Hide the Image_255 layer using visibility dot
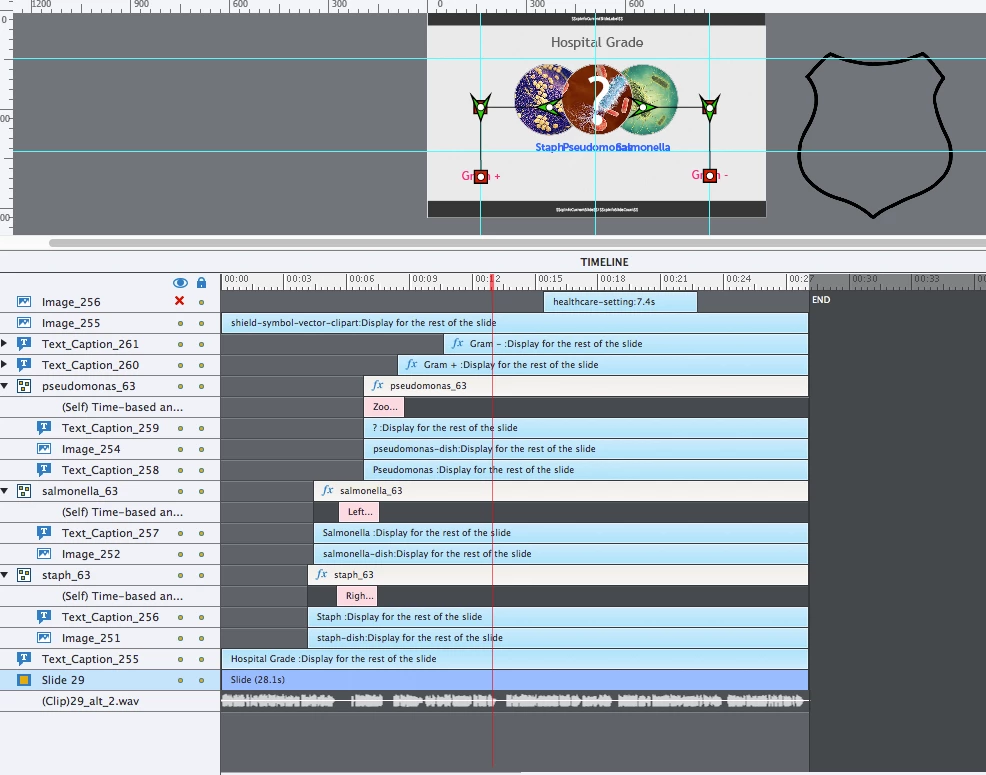The width and height of the screenshot is (986, 775). tap(180, 323)
